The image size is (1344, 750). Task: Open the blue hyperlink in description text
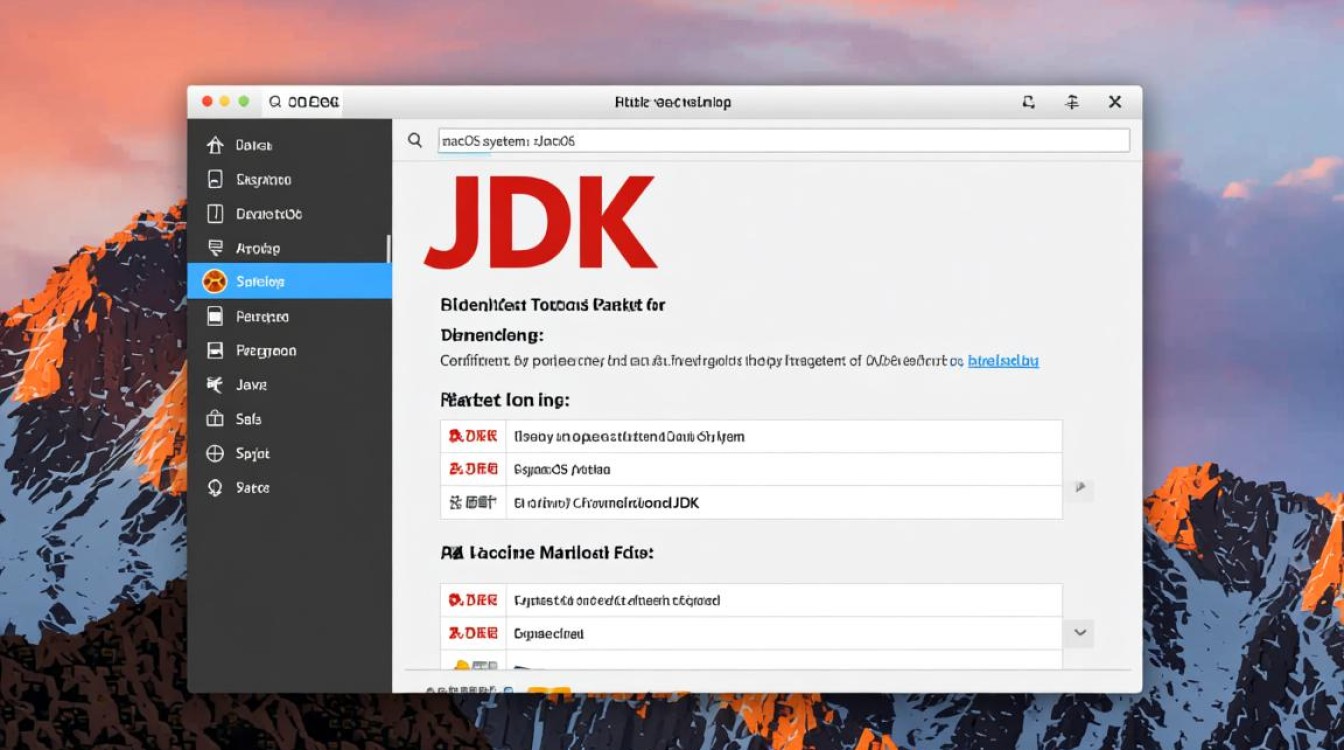pos(1003,361)
